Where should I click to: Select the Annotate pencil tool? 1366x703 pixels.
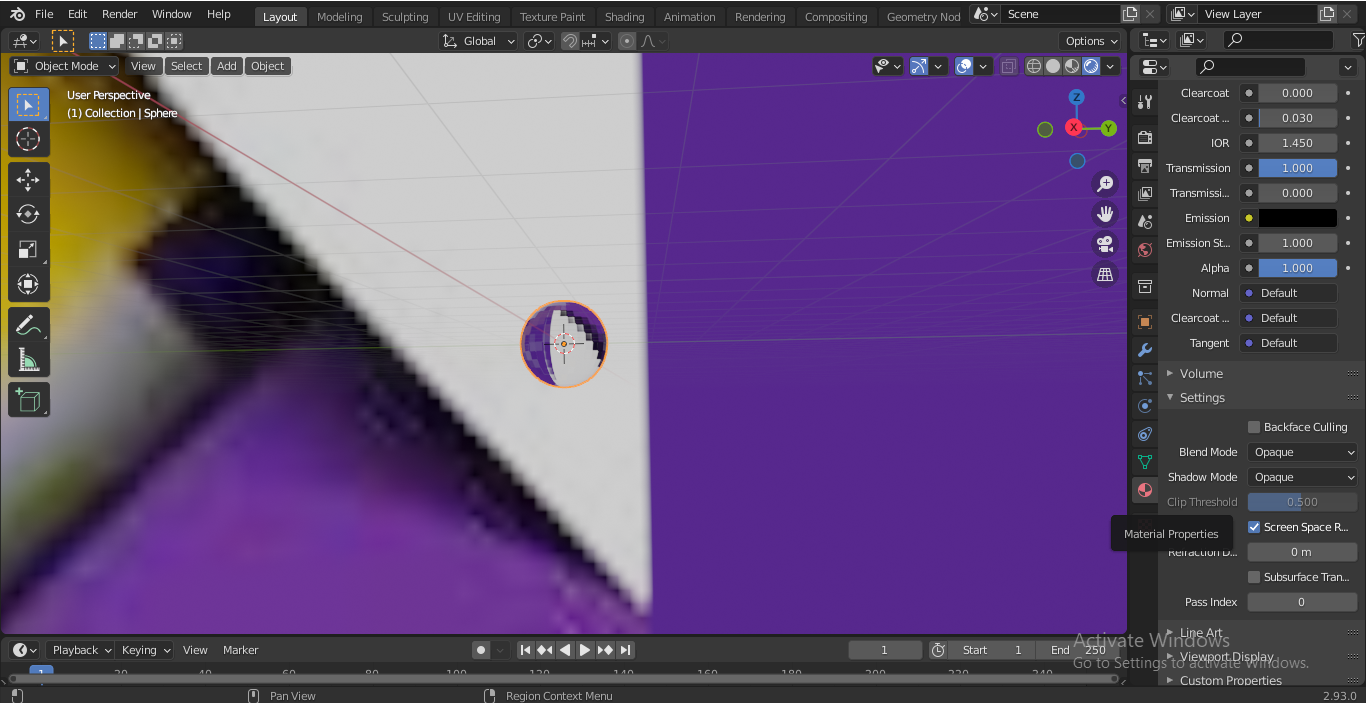29,325
